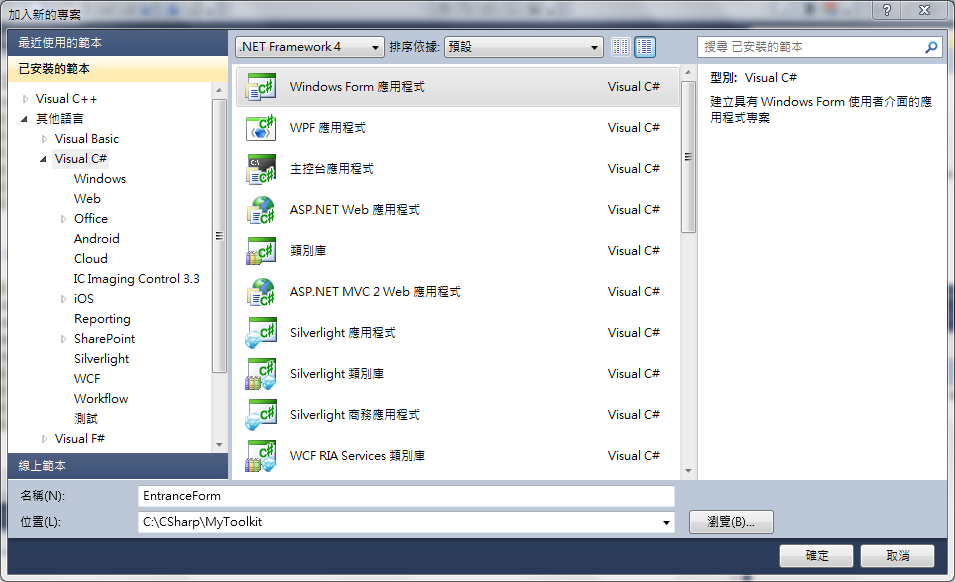Click the Windows Form 應用程式 template icon
The width and height of the screenshot is (955, 582).
pos(261,87)
